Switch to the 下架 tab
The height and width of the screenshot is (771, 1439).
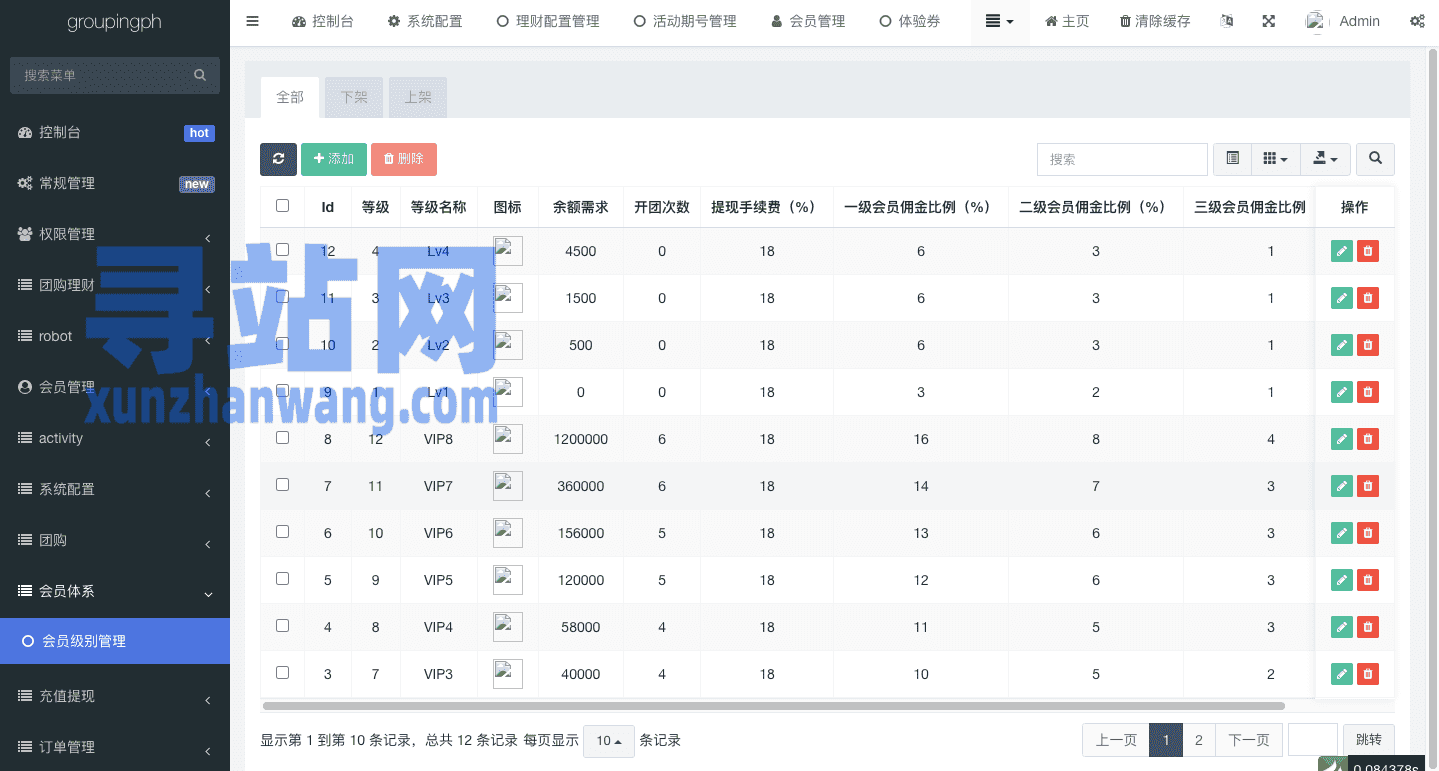354,97
